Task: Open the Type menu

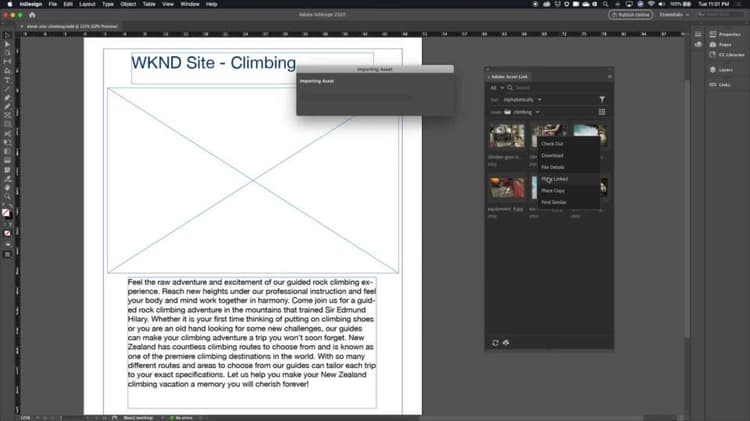Action: click(x=108, y=4)
